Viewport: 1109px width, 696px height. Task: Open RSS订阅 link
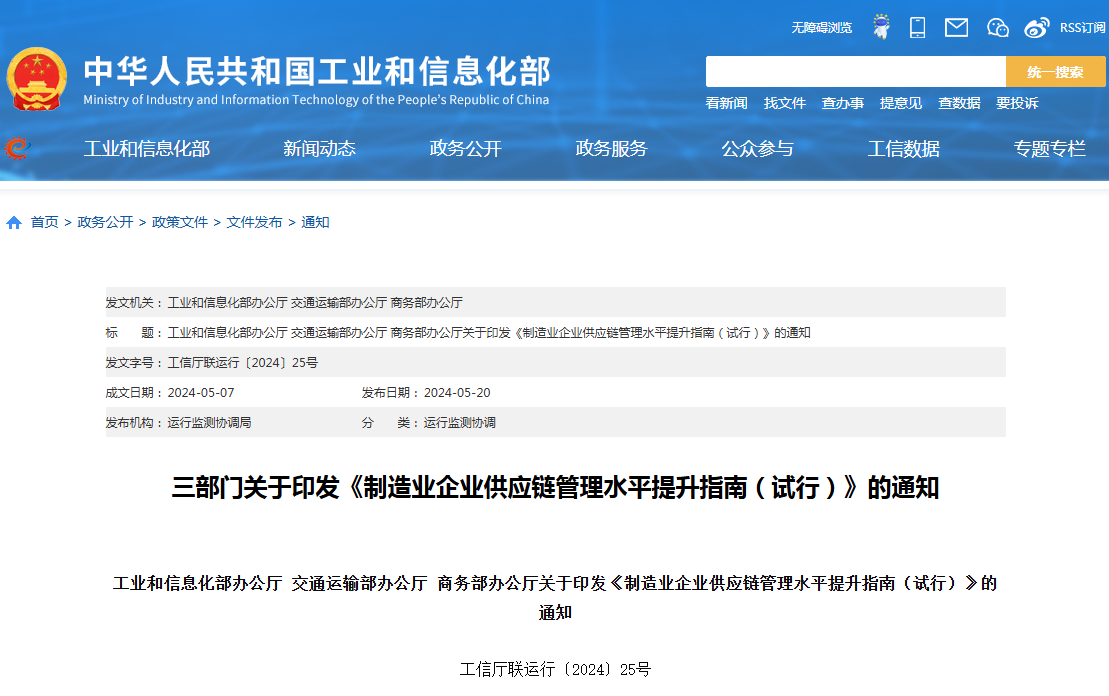[x=1082, y=28]
